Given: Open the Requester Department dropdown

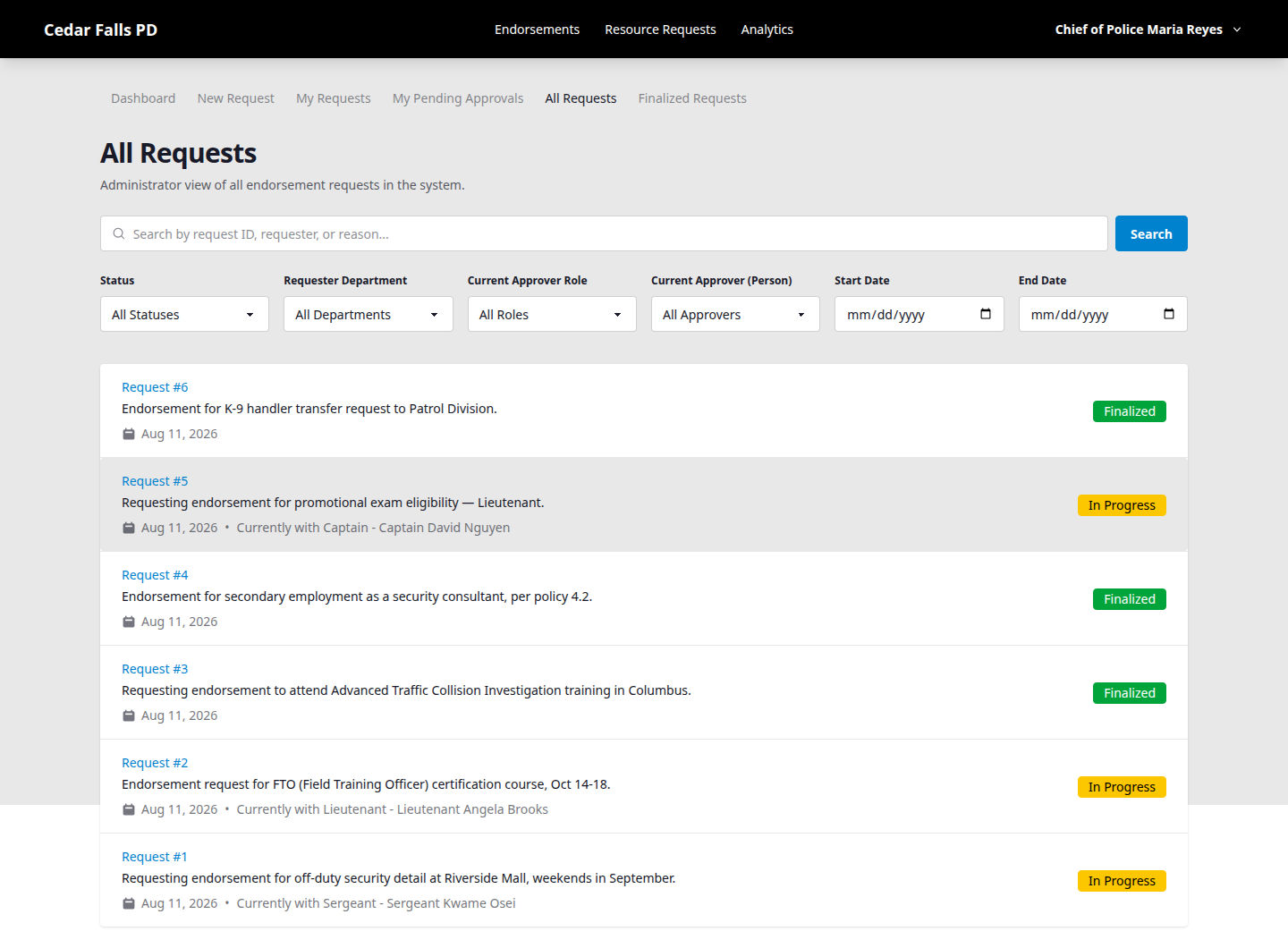Looking at the screenshot, I should pyautogui.click(x=369, y=314).
